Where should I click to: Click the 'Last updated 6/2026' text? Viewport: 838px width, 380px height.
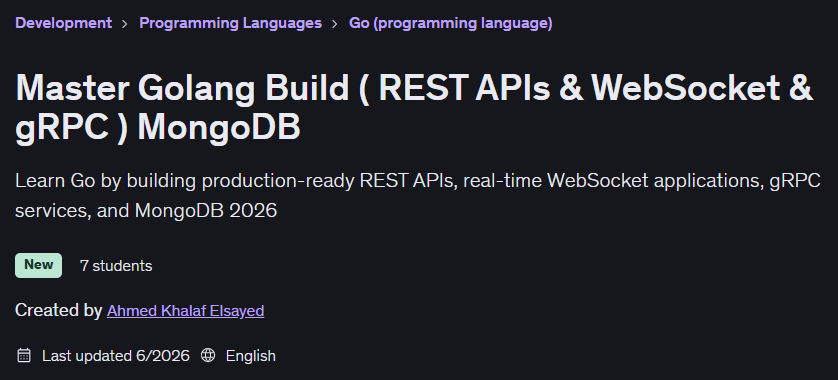tap(116, 355)
